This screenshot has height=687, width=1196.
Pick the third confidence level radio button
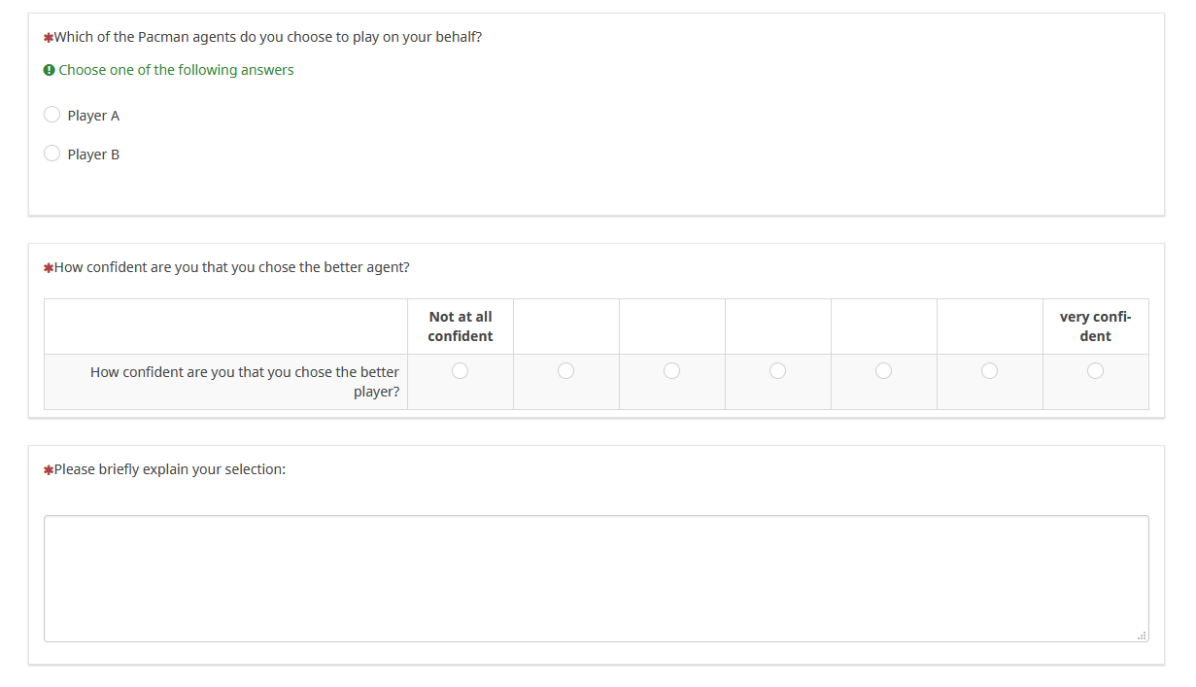pos(672,371)
